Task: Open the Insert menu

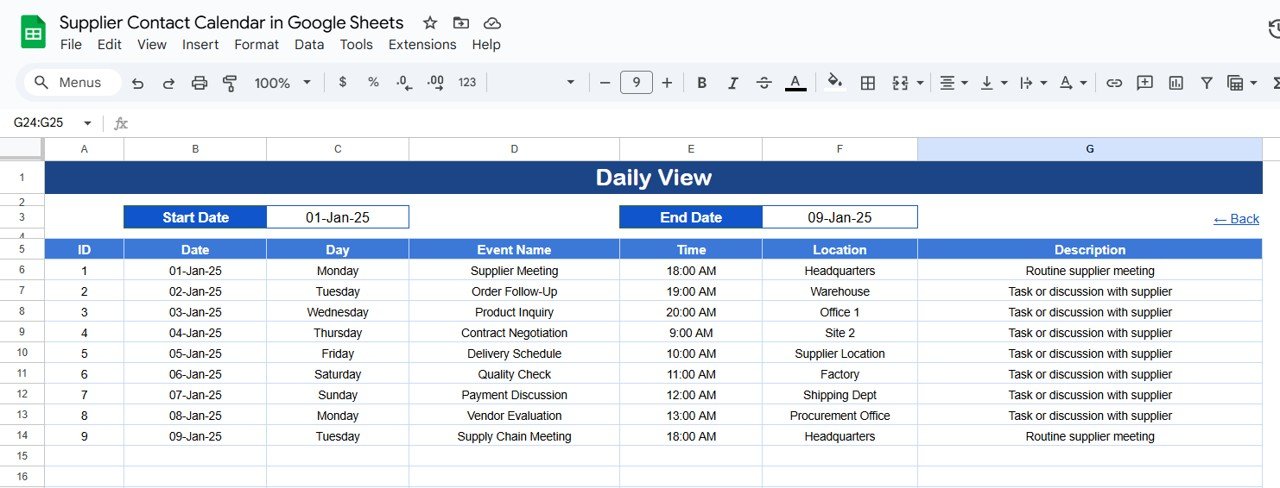Action: tap(200, 44)
